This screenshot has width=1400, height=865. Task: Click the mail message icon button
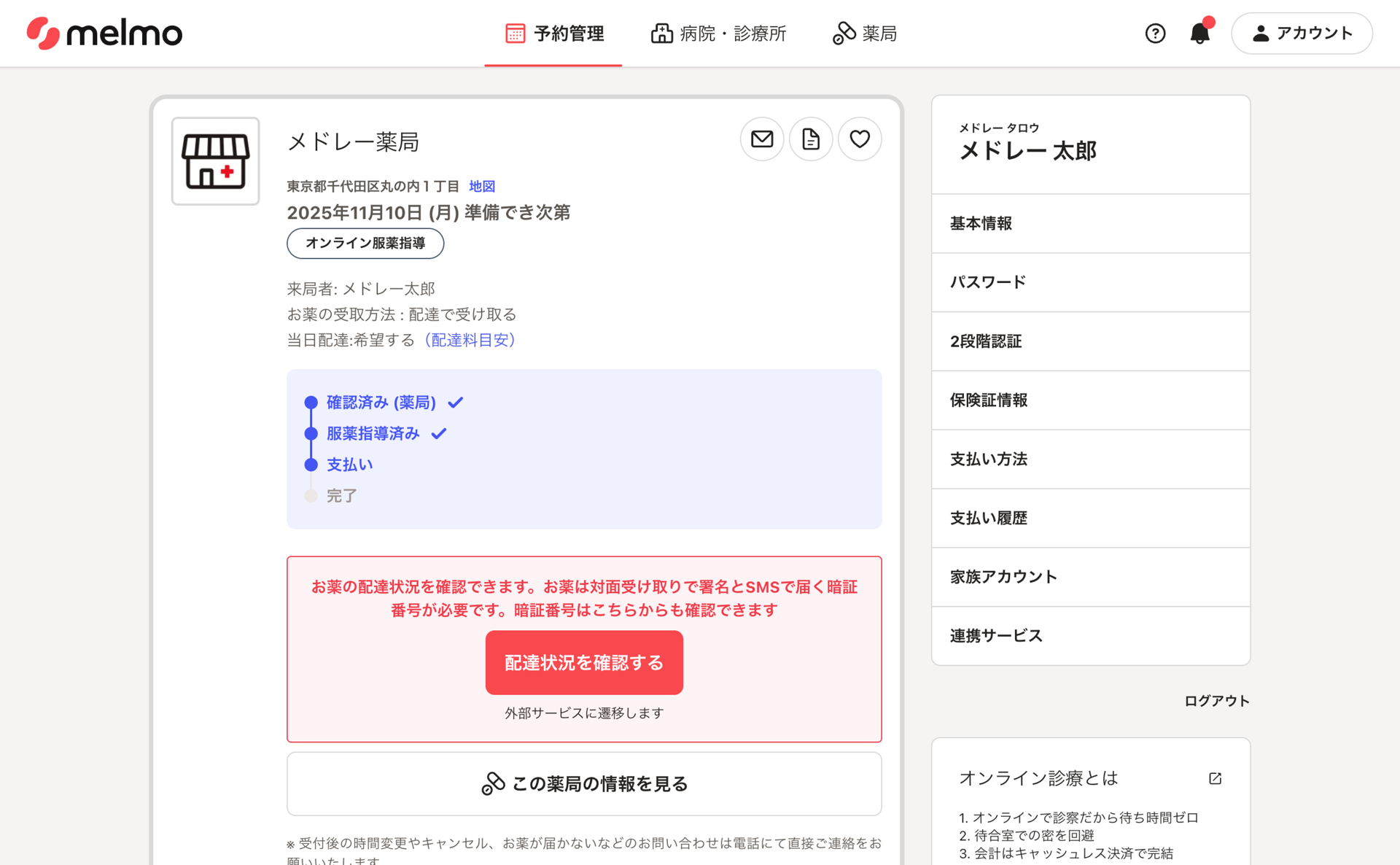(762, 139)
